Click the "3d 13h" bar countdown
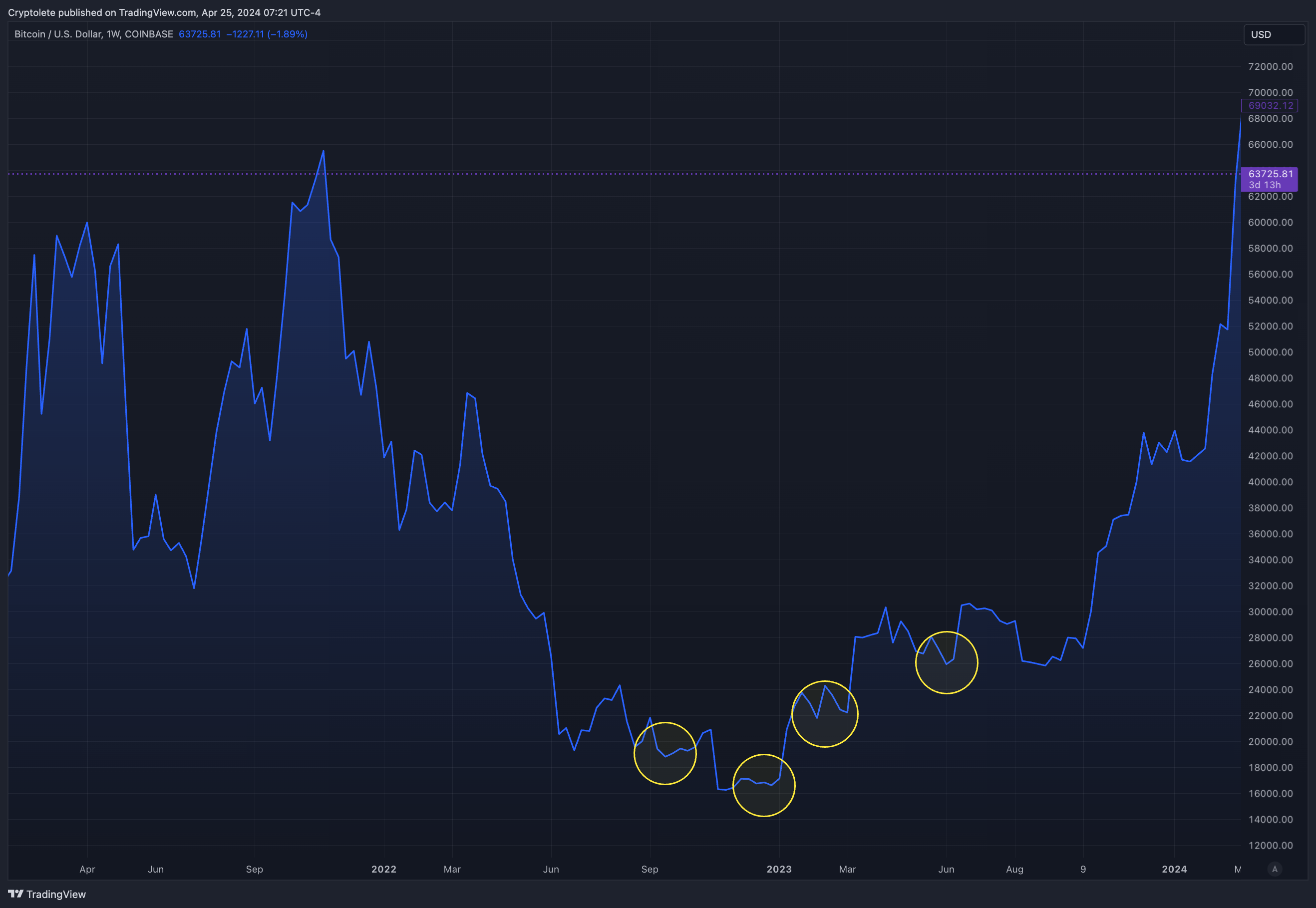This screenshot has height=908, width=1316. pyautogui.click(x=1264, y=185)
